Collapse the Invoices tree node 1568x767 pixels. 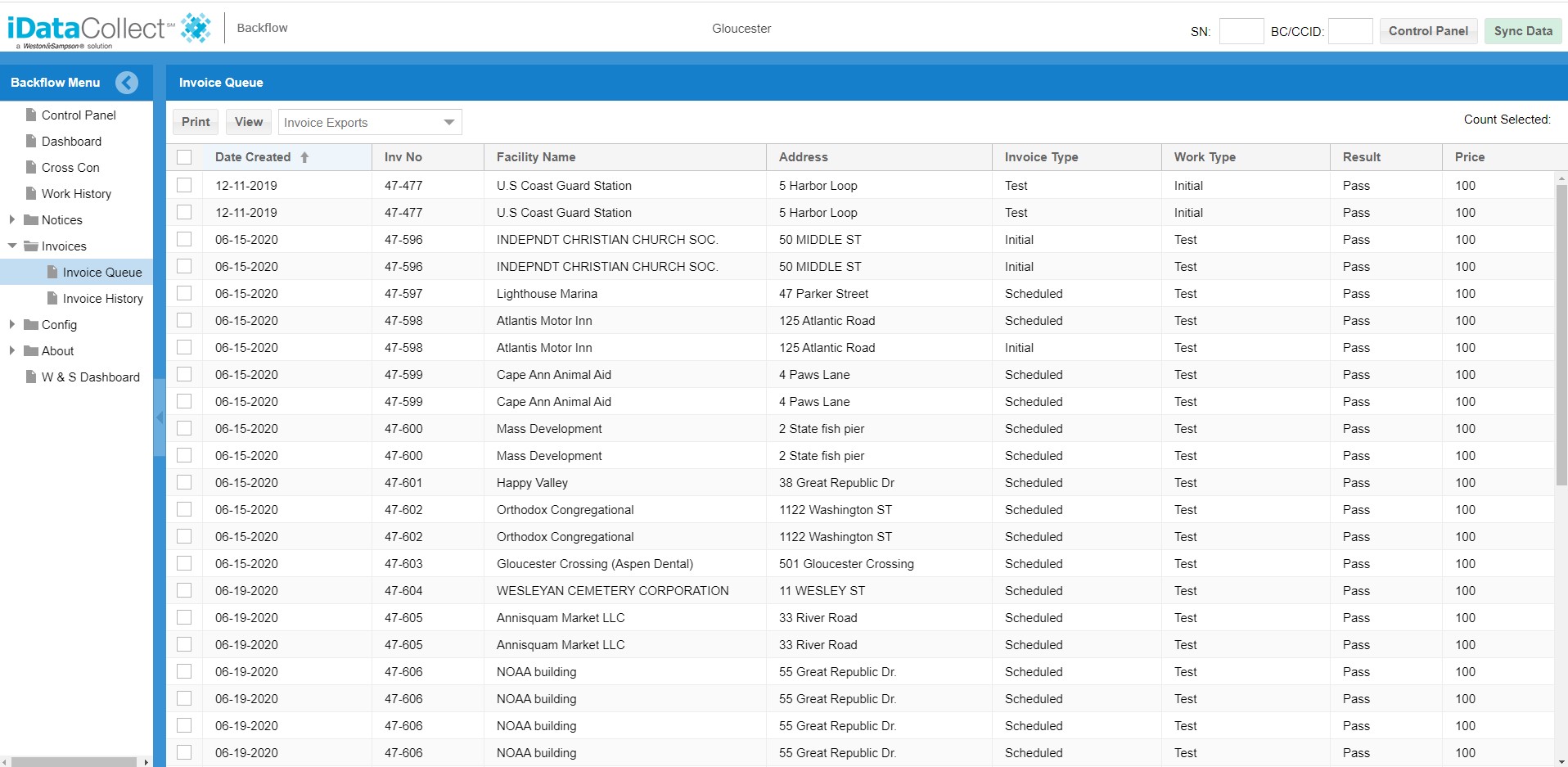pyautogui.click(x=11, y=246)
